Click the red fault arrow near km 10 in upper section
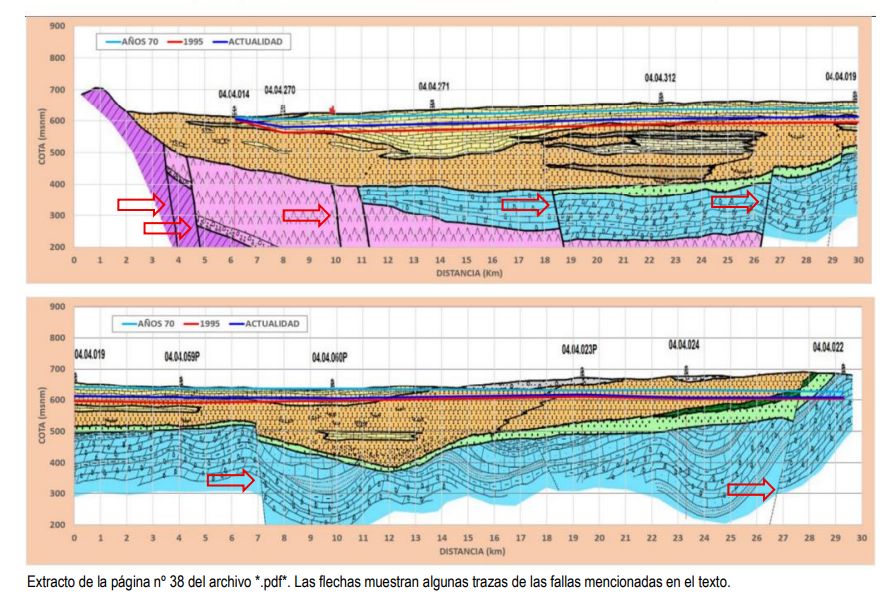Image resolution: width=887 pixels, height=604 pixels. pyautogui.click(x=307, y=215)
